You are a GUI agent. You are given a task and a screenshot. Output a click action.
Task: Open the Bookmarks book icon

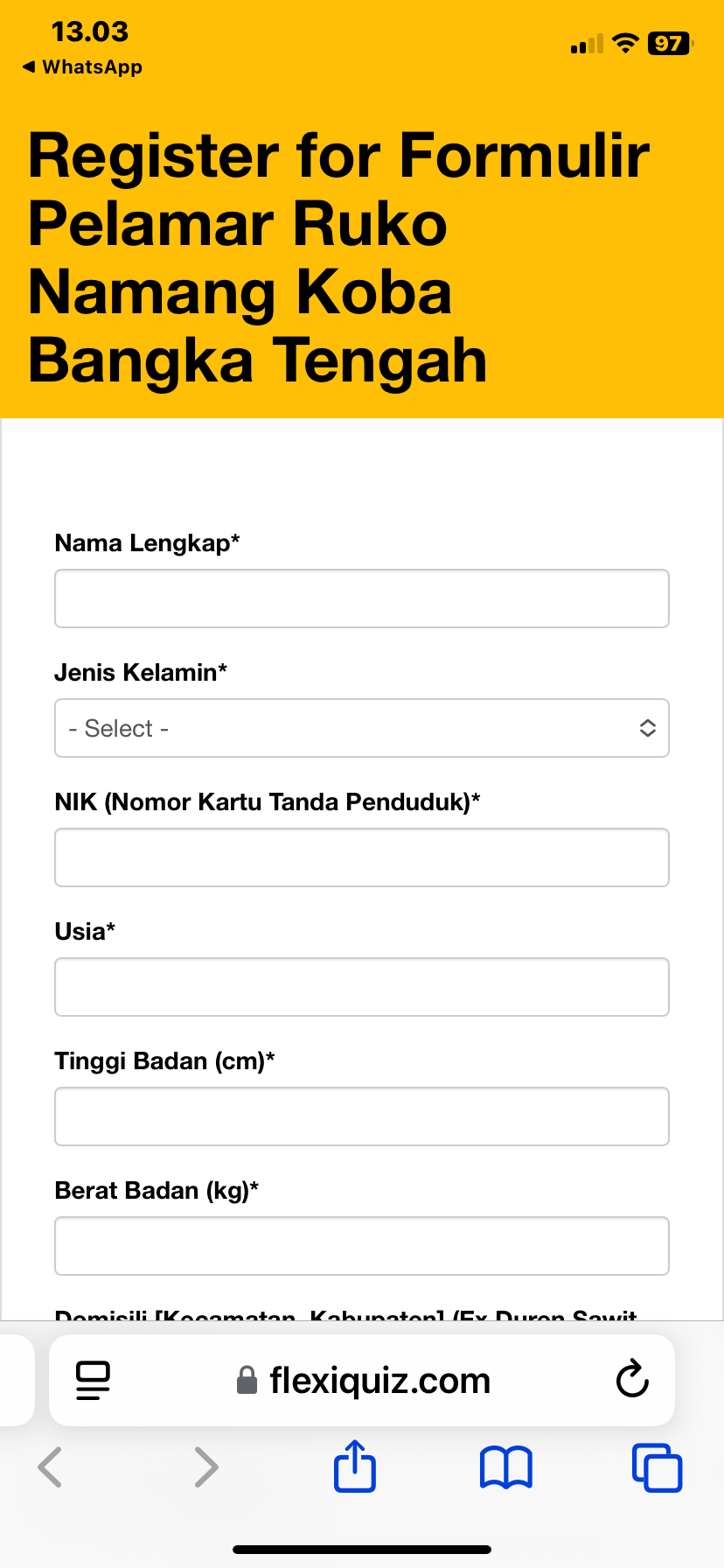tap(505, 1466)
